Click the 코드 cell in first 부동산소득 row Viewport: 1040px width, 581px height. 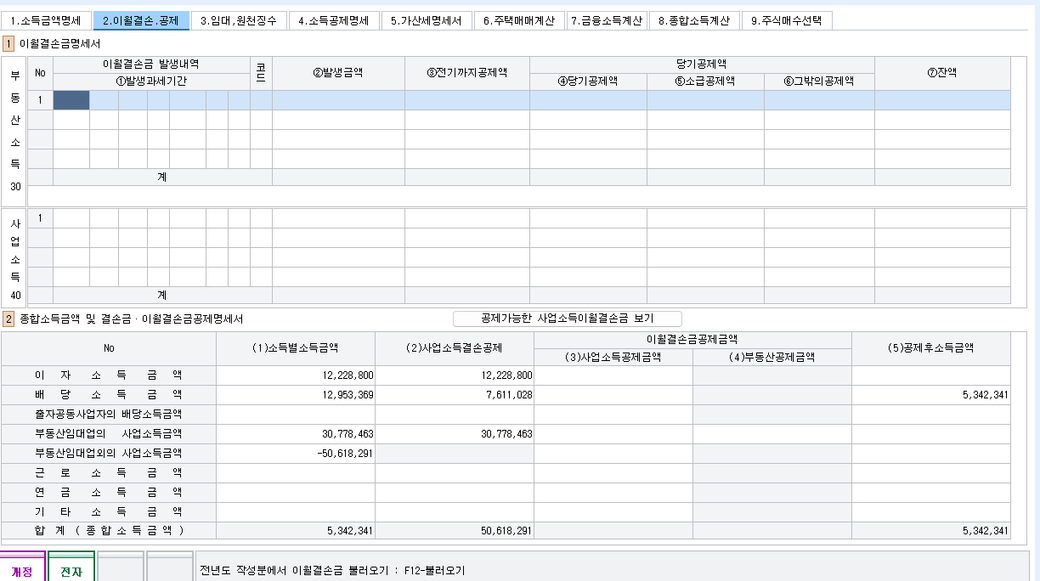[x=261, y=100]
